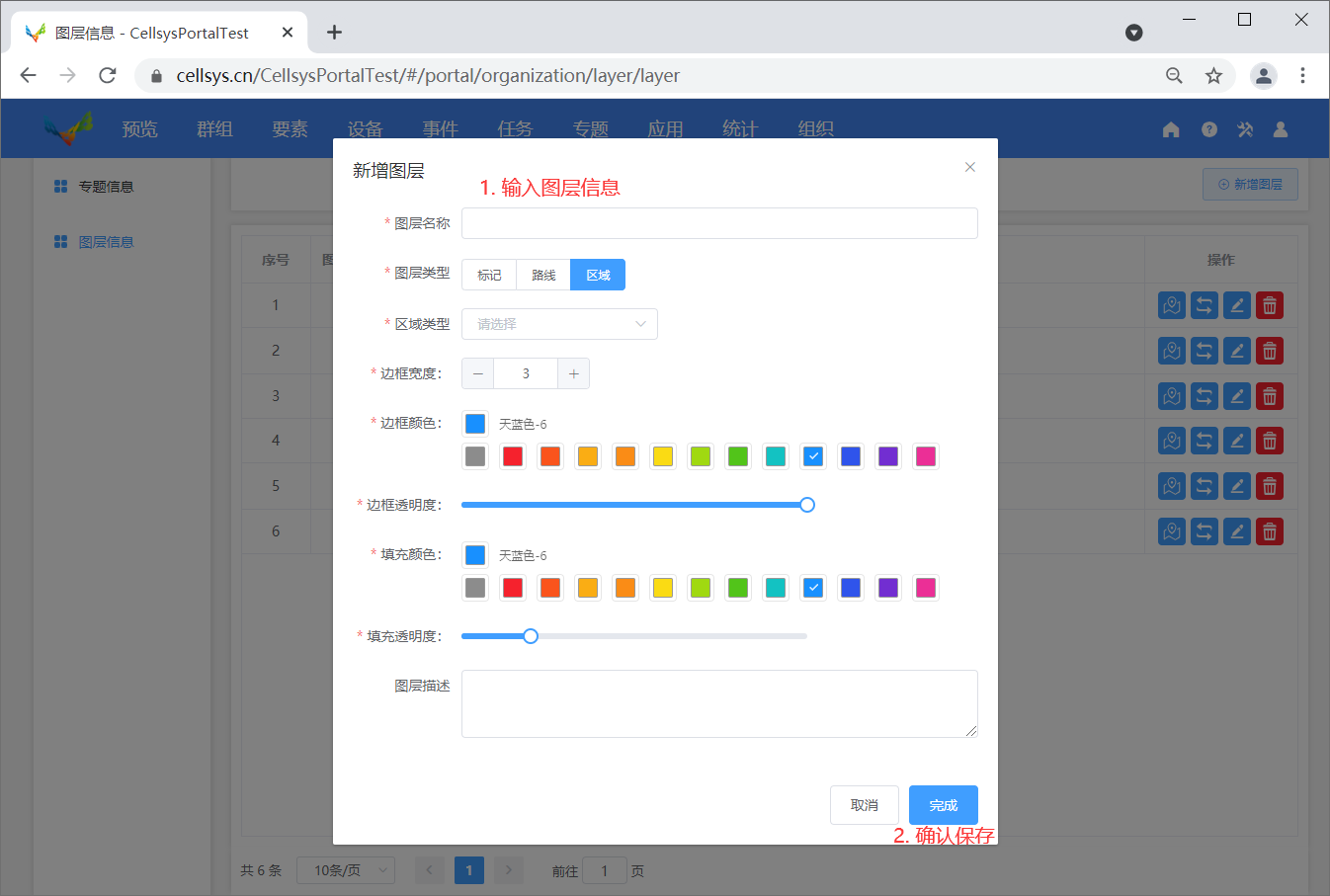This screenshot has width=1330, height=896.
Task: Open the 10条/页 page size dropdown
Action: pos(346,870)
